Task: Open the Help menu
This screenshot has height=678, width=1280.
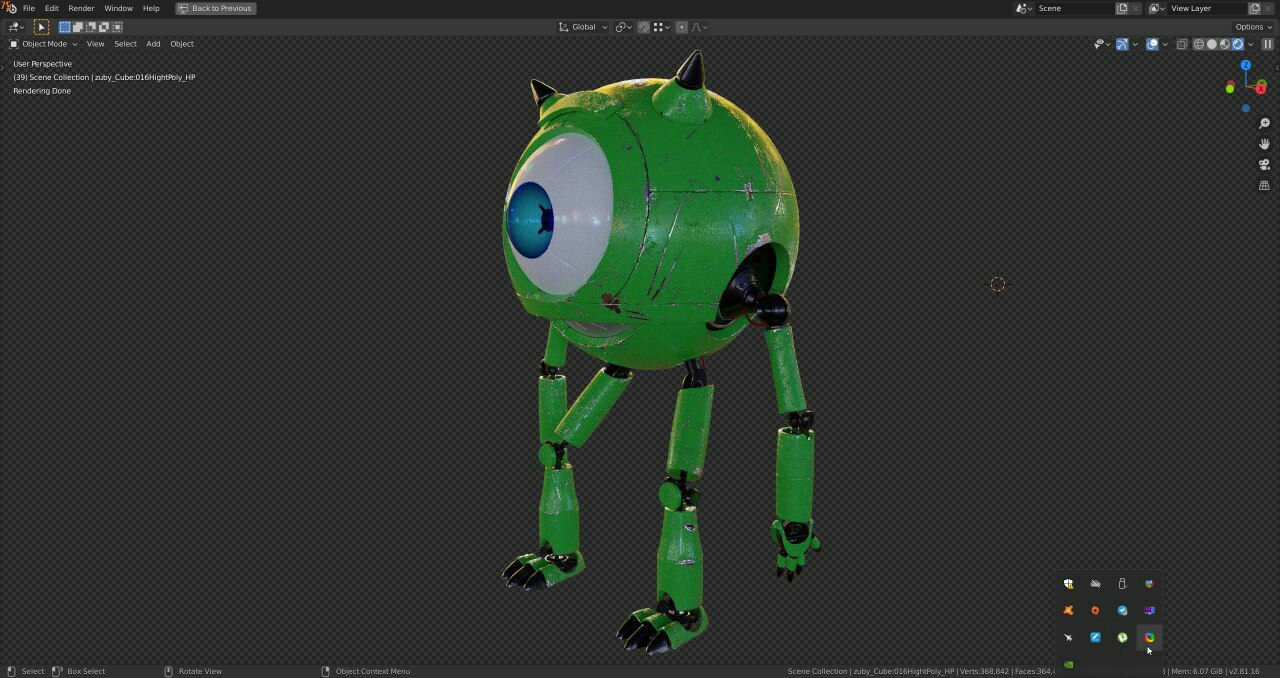Action: coord(151,8)
